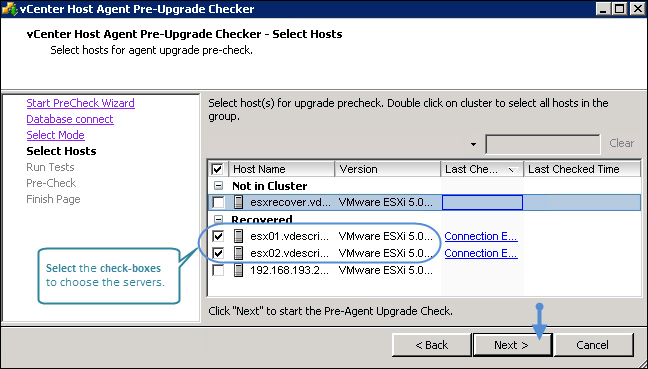Click the Not in Cluster group label
Screen dimensions: 648x369
click(x=269, y=186)
